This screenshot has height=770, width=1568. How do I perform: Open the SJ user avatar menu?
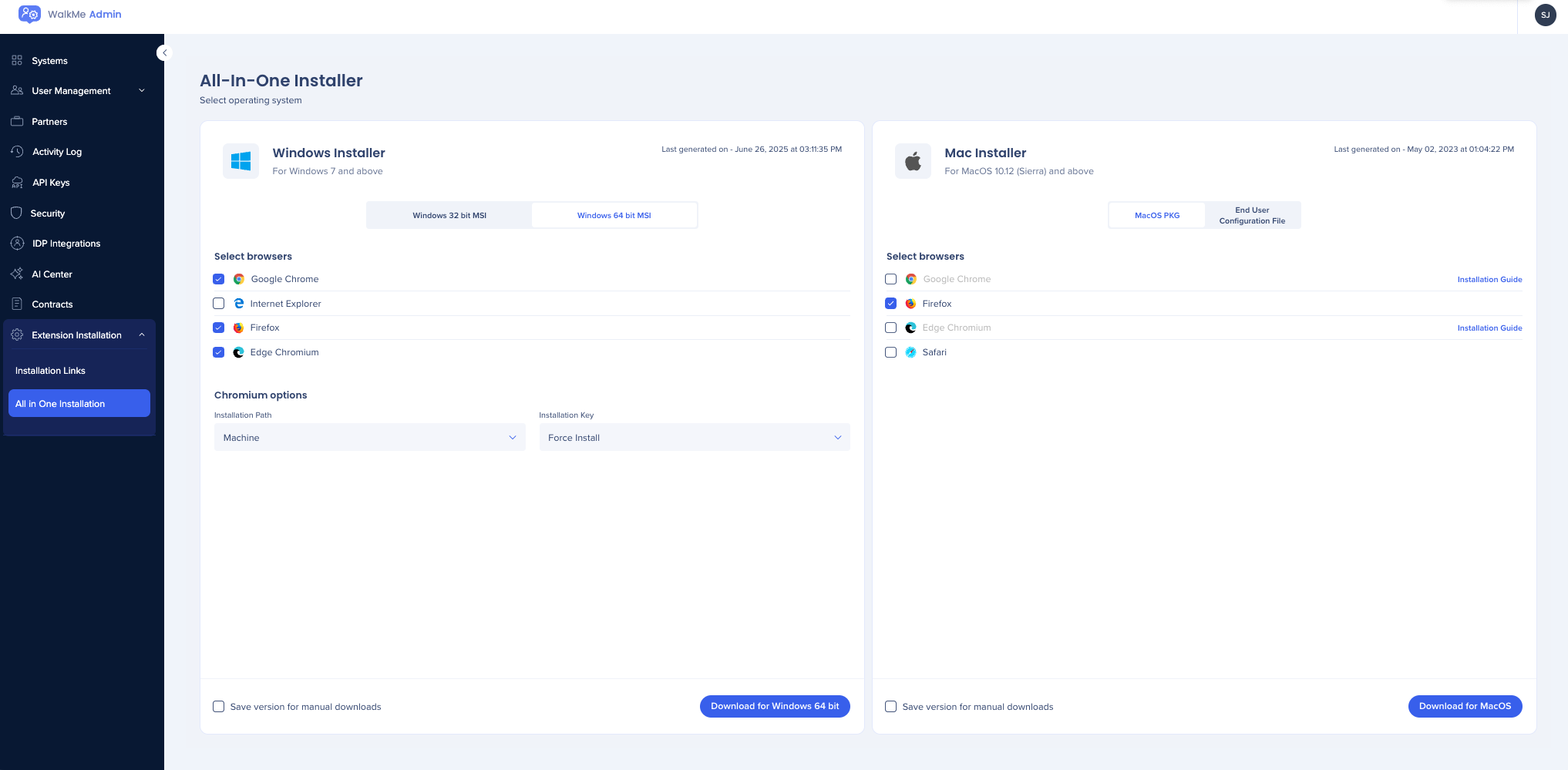(1545, 15)
